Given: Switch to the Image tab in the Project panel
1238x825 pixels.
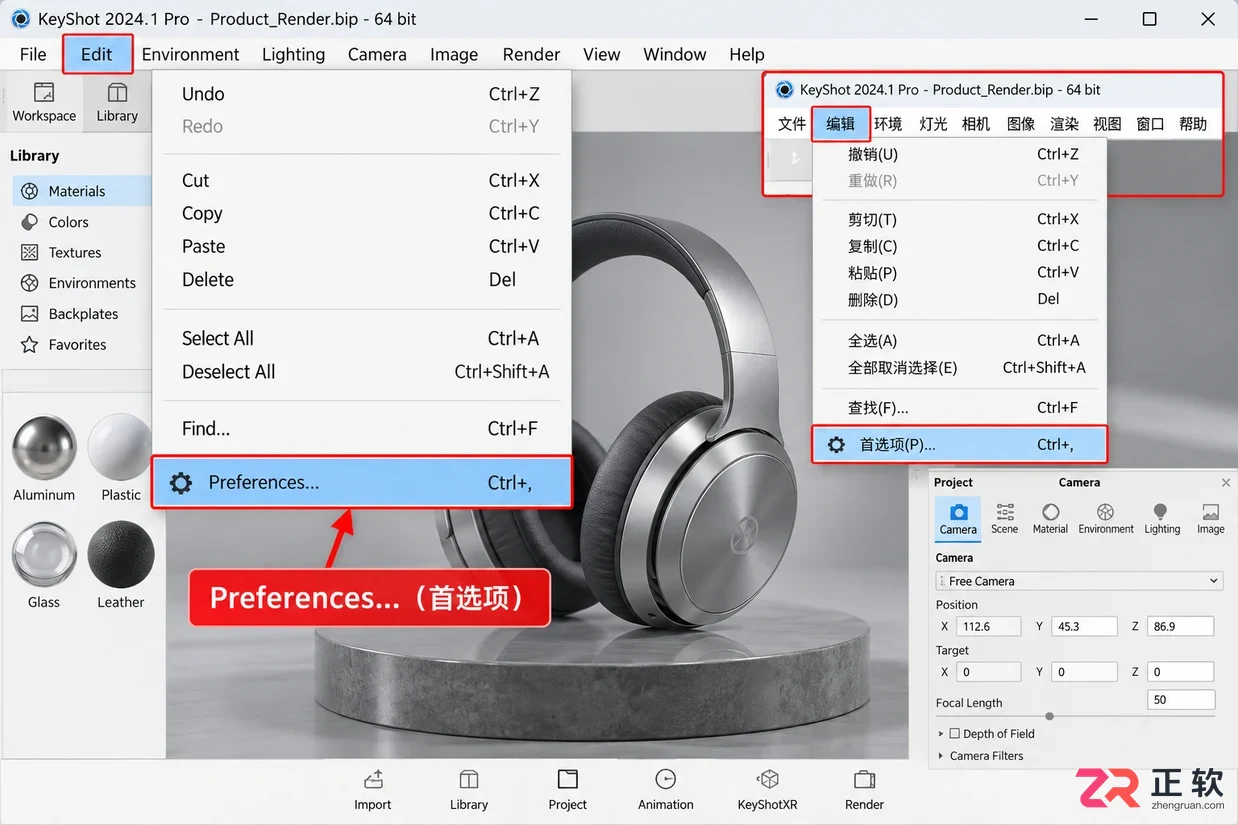Looking at the screenshot, I should coord(1211,519).
